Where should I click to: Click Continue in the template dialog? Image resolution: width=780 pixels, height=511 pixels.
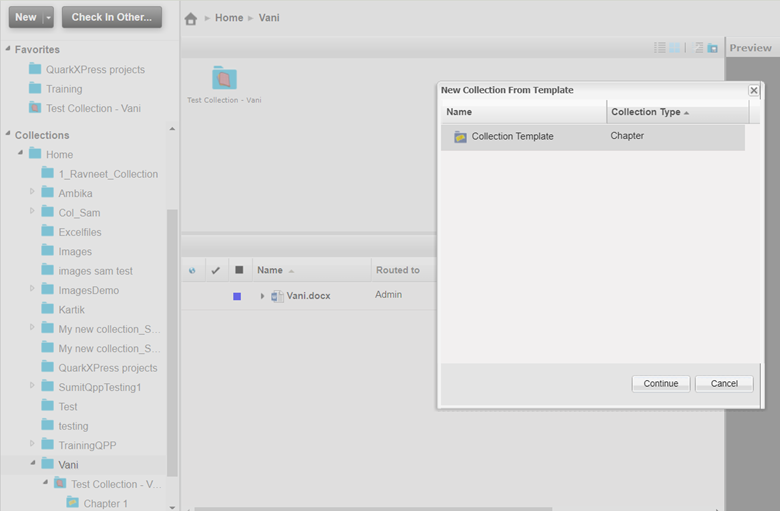[661, 384]
